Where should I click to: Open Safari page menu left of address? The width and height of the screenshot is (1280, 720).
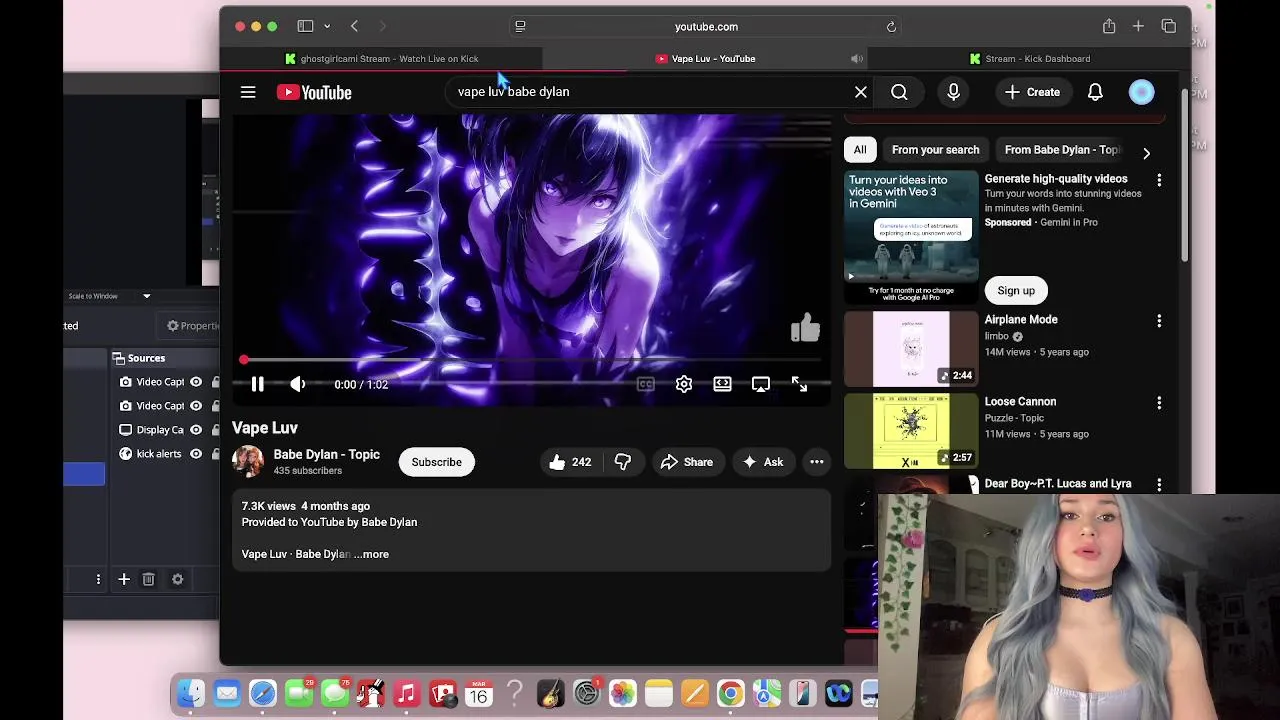pyautogui.click(x=520, y=27)
